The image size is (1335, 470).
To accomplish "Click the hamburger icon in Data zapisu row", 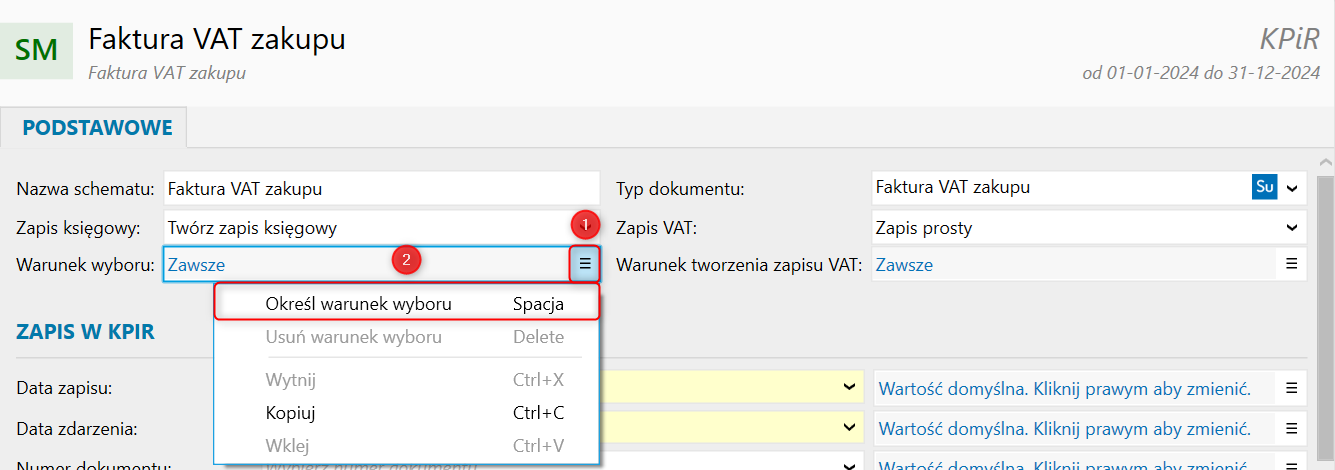I will (x=1291, y=387).
